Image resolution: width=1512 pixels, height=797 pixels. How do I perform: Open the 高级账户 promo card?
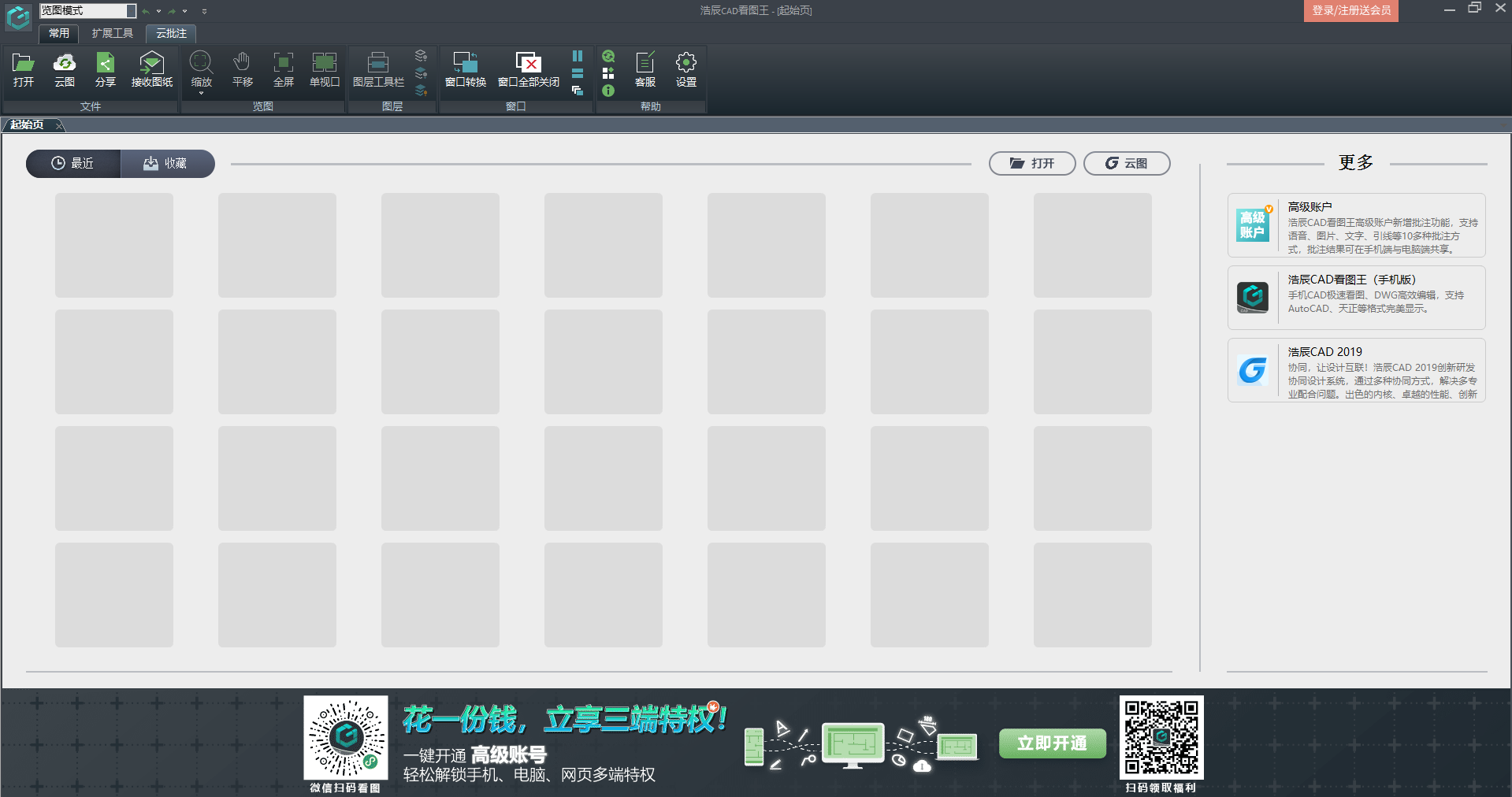pyautogui.click(x=1357, y=225)
